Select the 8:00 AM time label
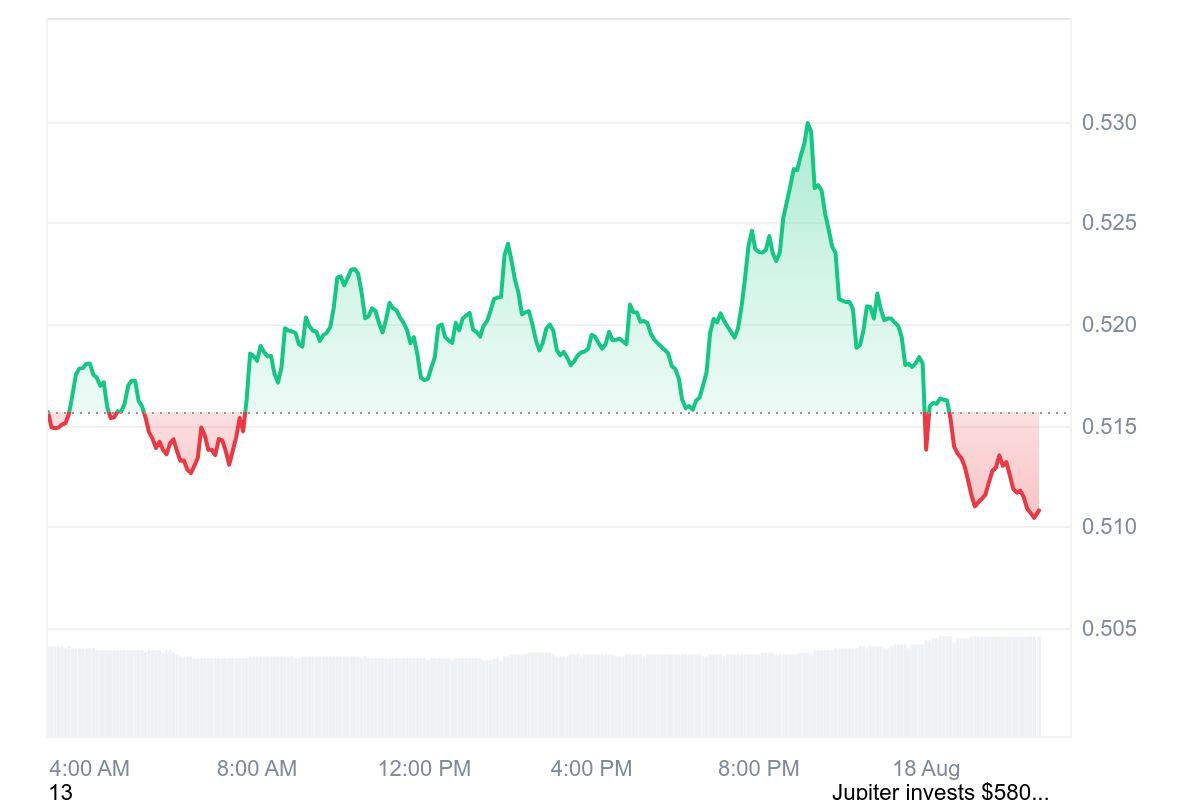The image size is (1200, 800). (x=257, y=769)
